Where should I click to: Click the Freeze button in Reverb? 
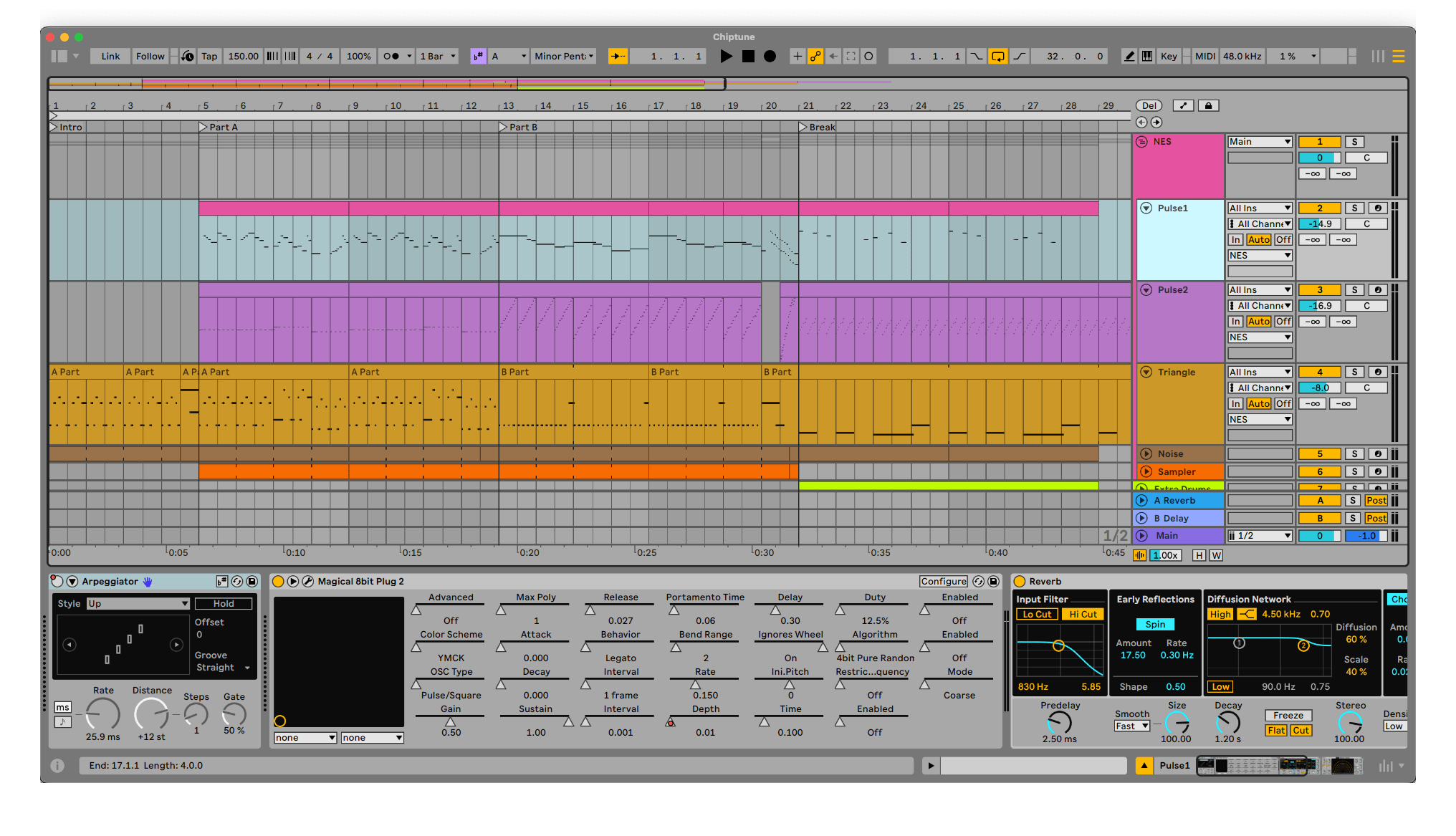pyautogui.click(x=1288, y=716)
